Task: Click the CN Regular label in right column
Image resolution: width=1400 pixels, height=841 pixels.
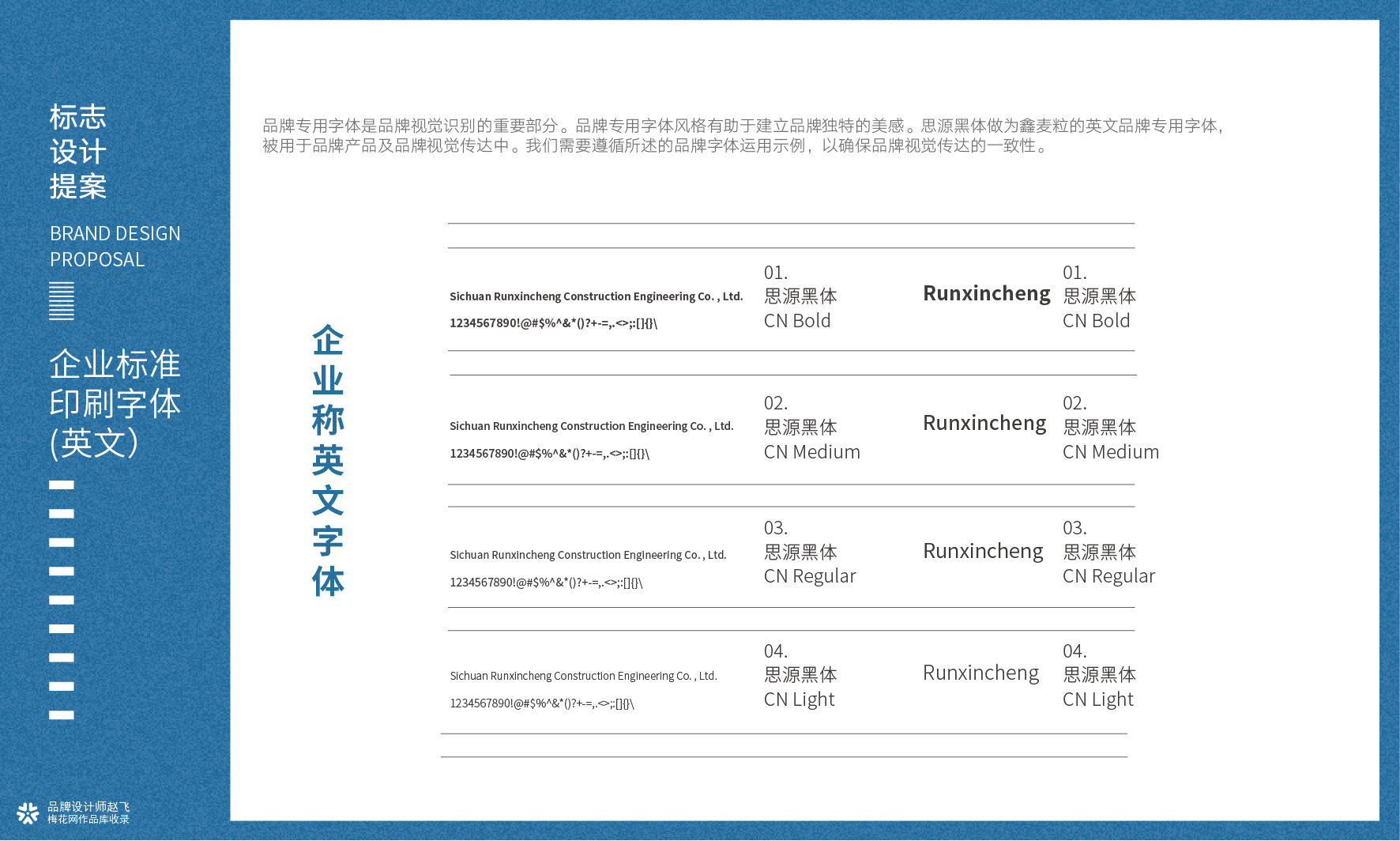Action: (1108, 576)
